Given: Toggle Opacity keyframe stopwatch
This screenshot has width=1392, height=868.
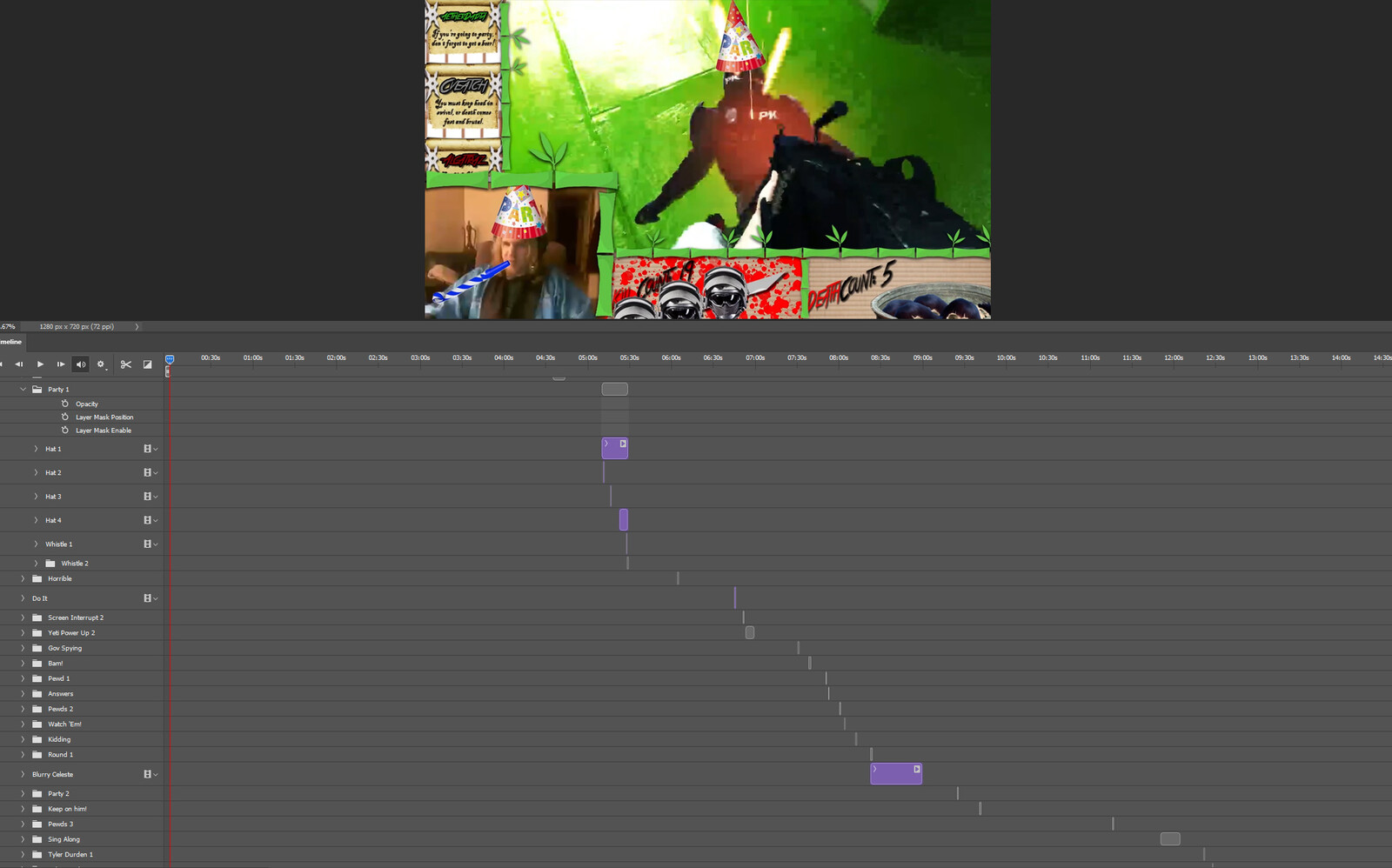Looking at the screenshot, I should pyautogui.click(x=64, y=404).
